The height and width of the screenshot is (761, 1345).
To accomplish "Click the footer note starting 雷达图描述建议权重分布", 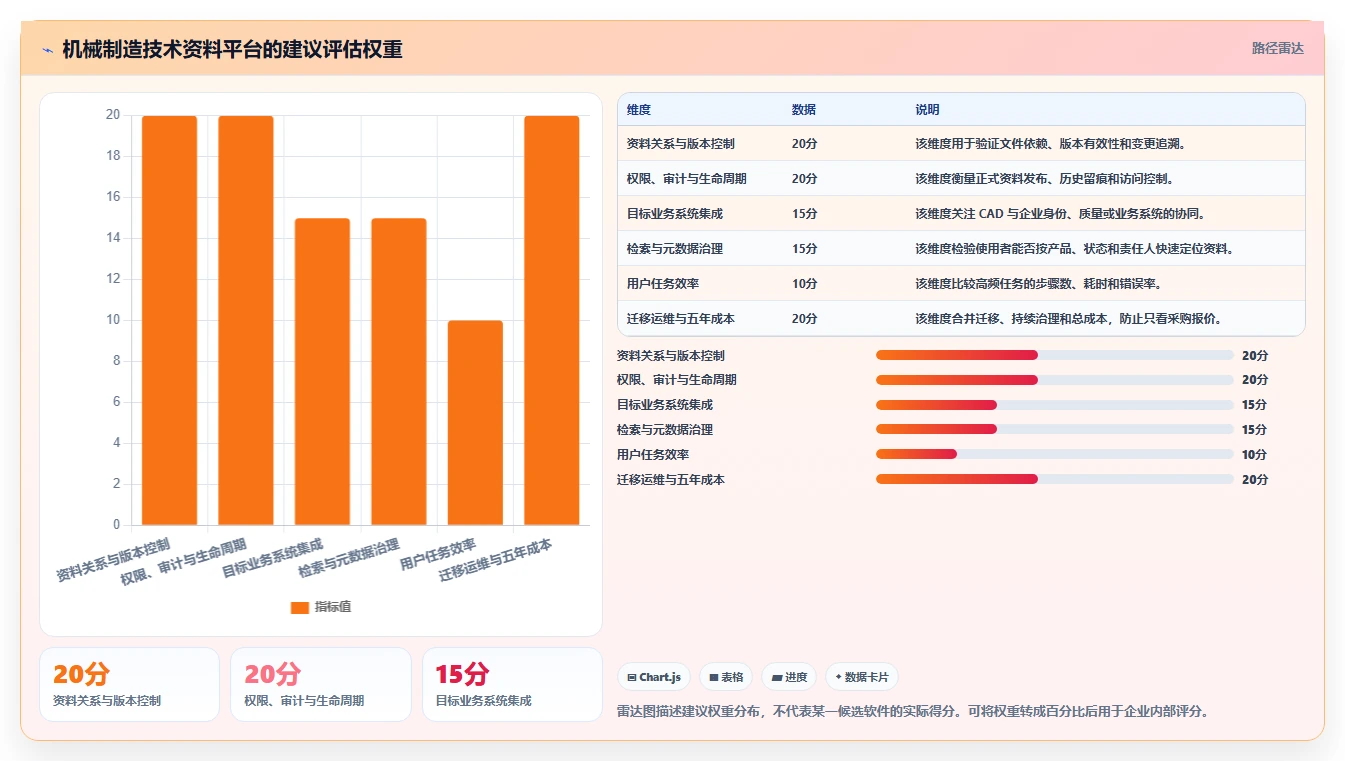I will (x=915, y=712).
